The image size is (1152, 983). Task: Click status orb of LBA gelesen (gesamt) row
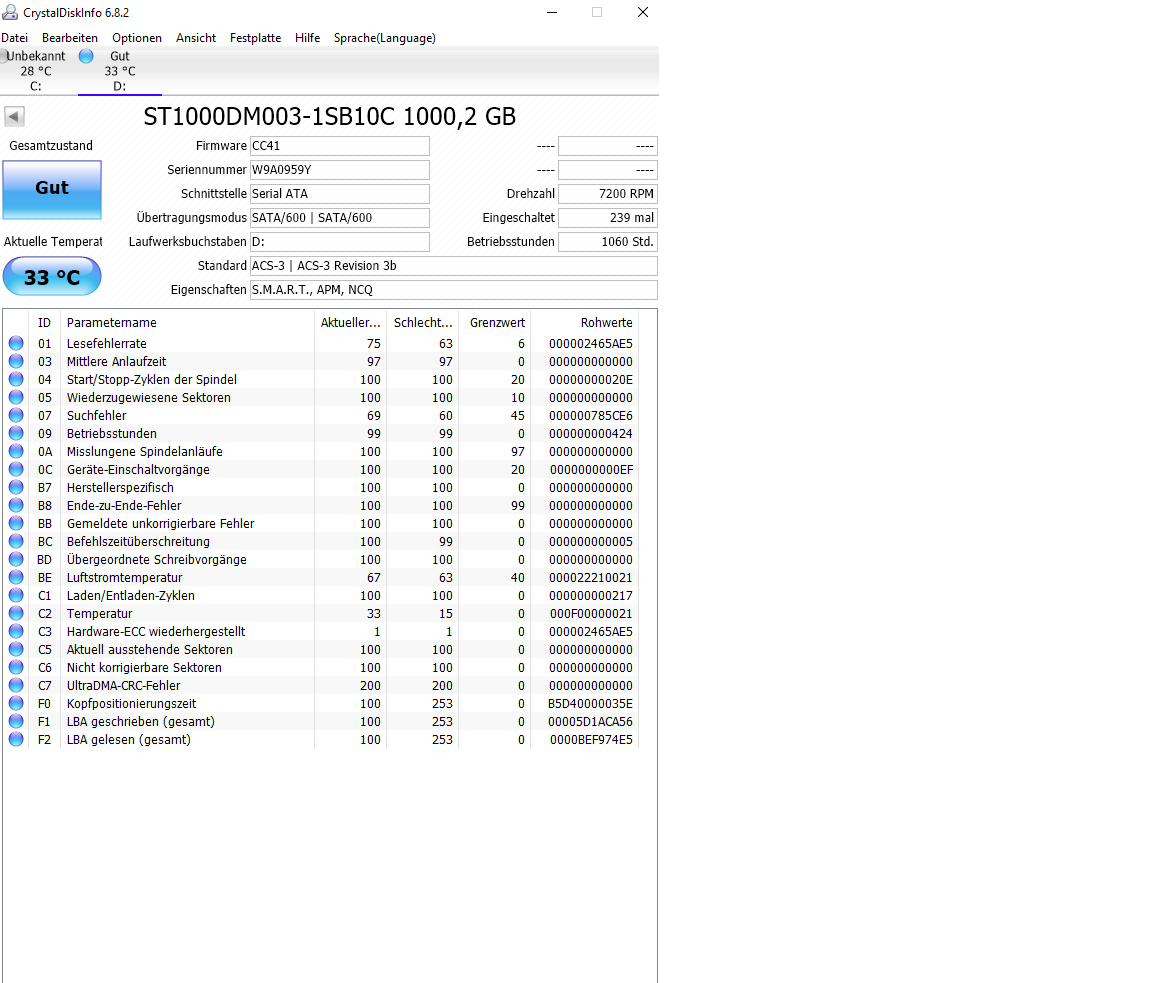[16, 739]
